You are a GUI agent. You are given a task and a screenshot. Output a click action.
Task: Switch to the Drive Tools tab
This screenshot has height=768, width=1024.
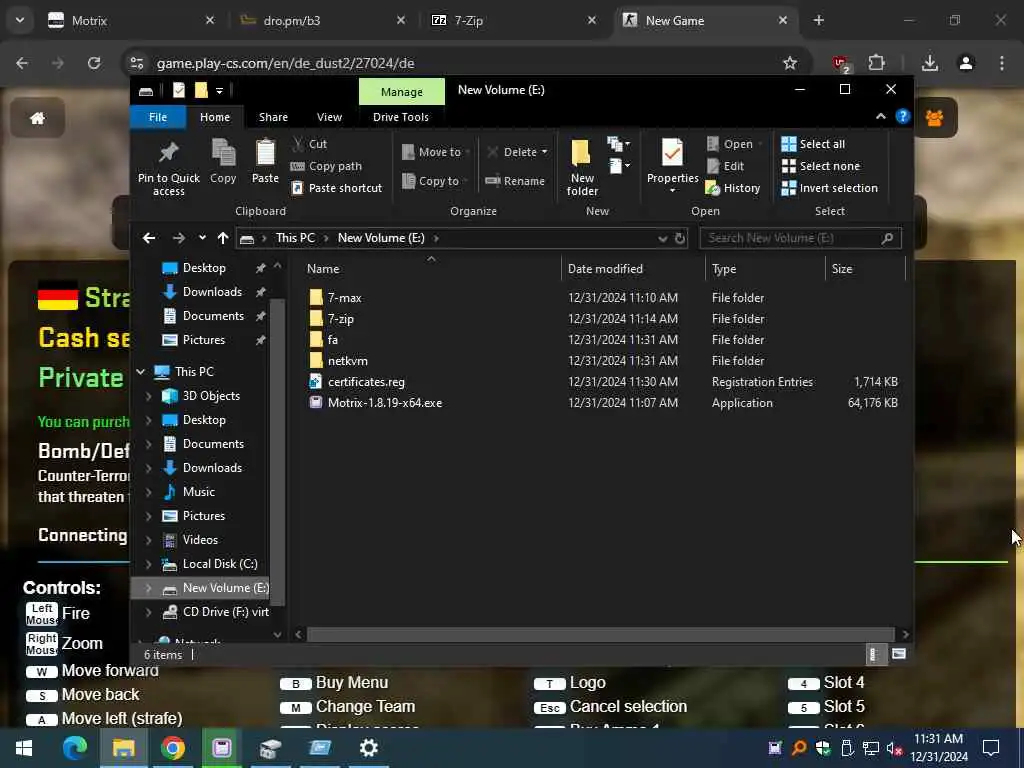pyautogui.click(x=400, y=117)
